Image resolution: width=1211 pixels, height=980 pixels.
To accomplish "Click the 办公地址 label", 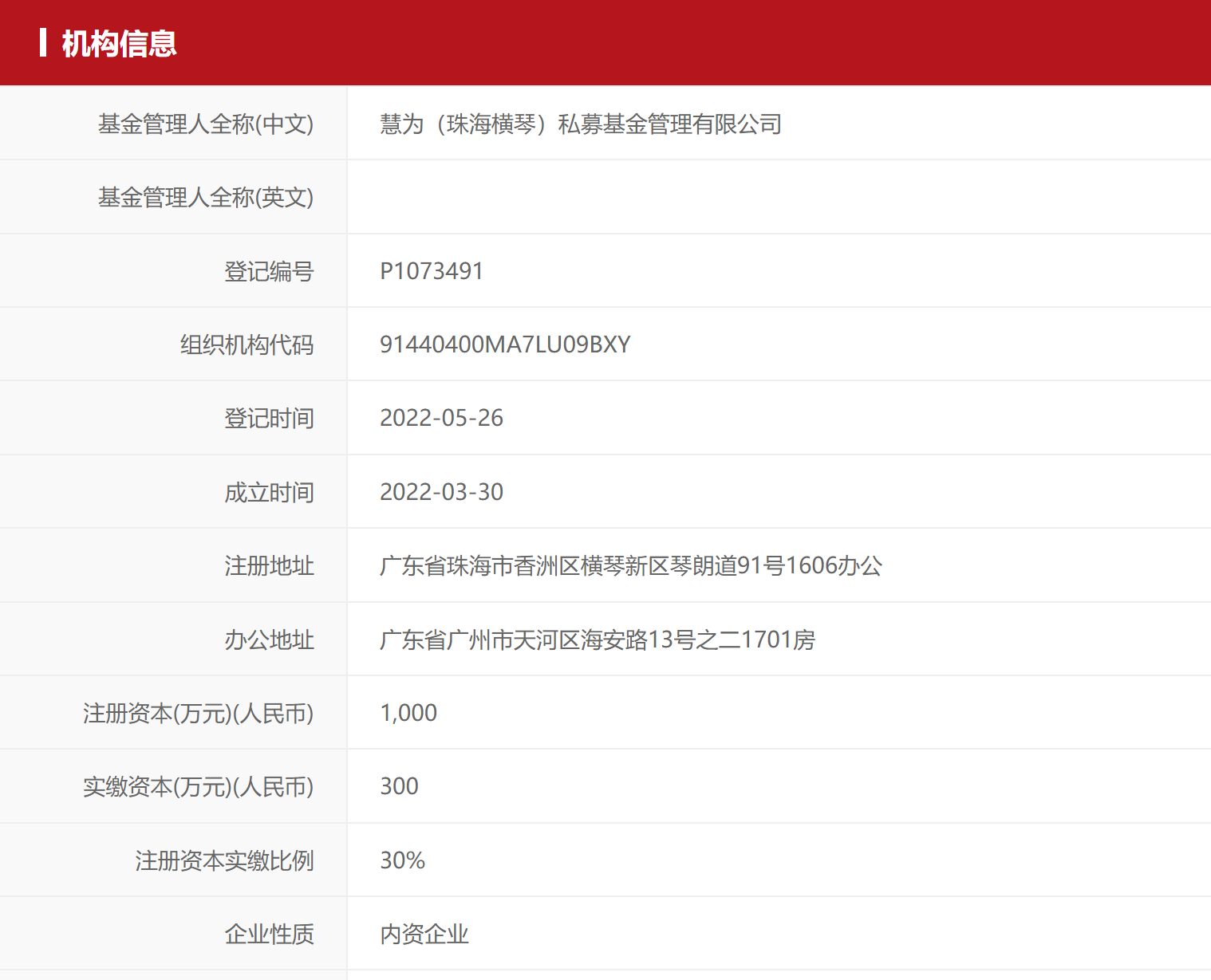I will point(269,640).
